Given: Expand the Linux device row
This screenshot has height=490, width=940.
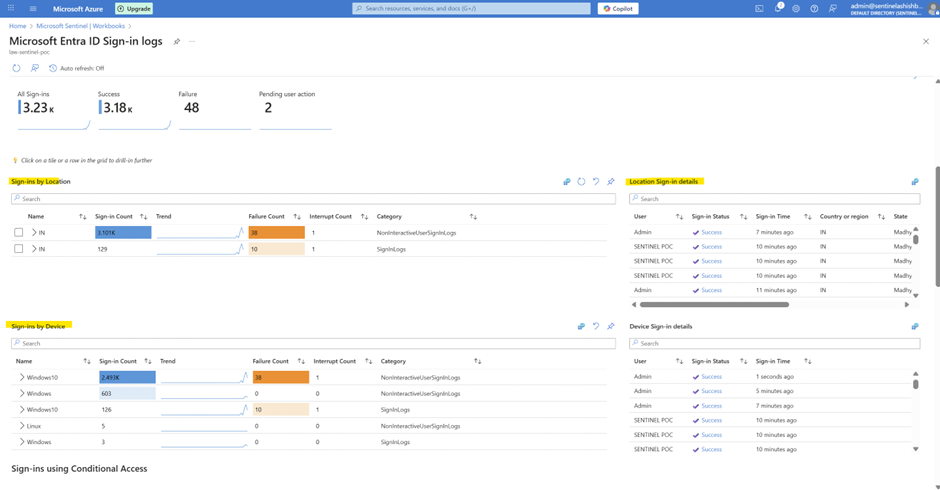Looking at the screenshot, I should point(22,426).
